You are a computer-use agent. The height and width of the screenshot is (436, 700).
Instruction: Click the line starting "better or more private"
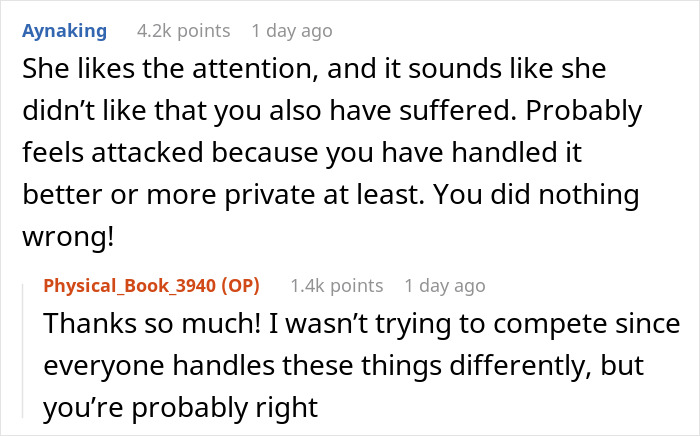pyautogui.click(x=331, y=195)
